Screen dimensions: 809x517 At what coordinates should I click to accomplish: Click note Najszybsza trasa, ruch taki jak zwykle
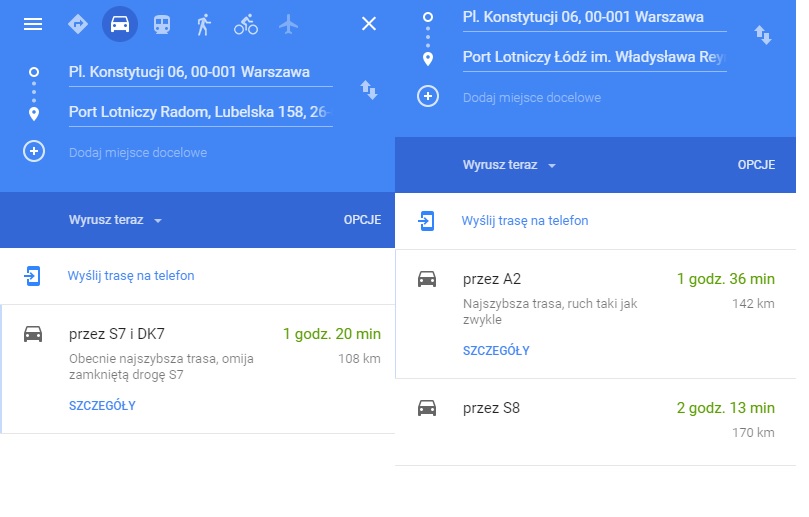click(x=550, y=312)
